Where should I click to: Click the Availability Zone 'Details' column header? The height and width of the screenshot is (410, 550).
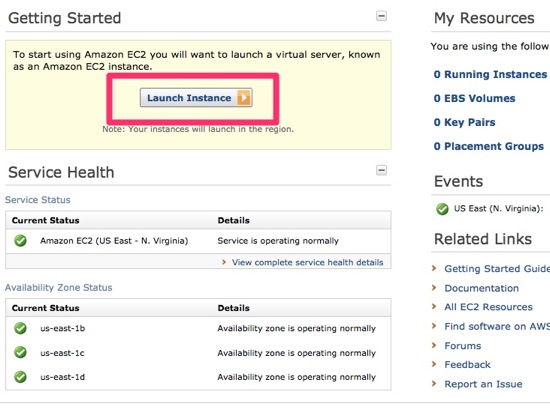click(x=234, y=308)
